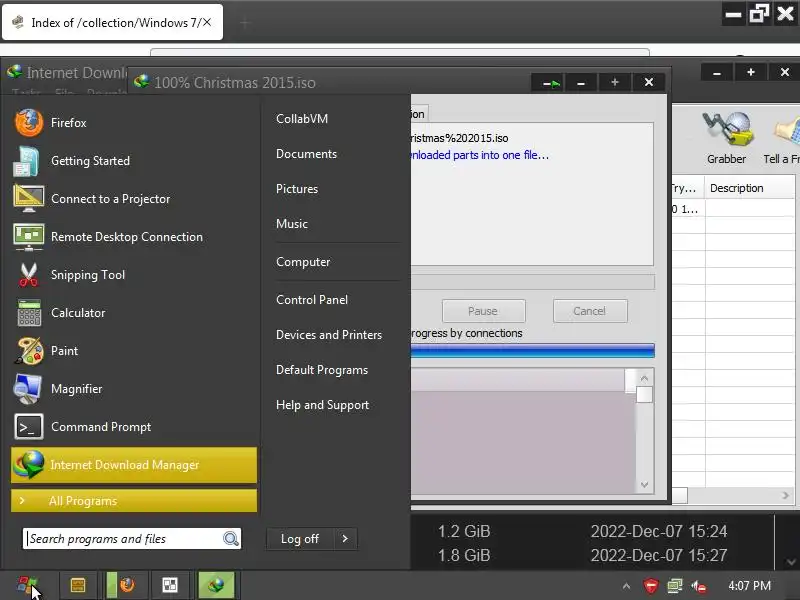Open the file explorer taskbar icon

78,585
